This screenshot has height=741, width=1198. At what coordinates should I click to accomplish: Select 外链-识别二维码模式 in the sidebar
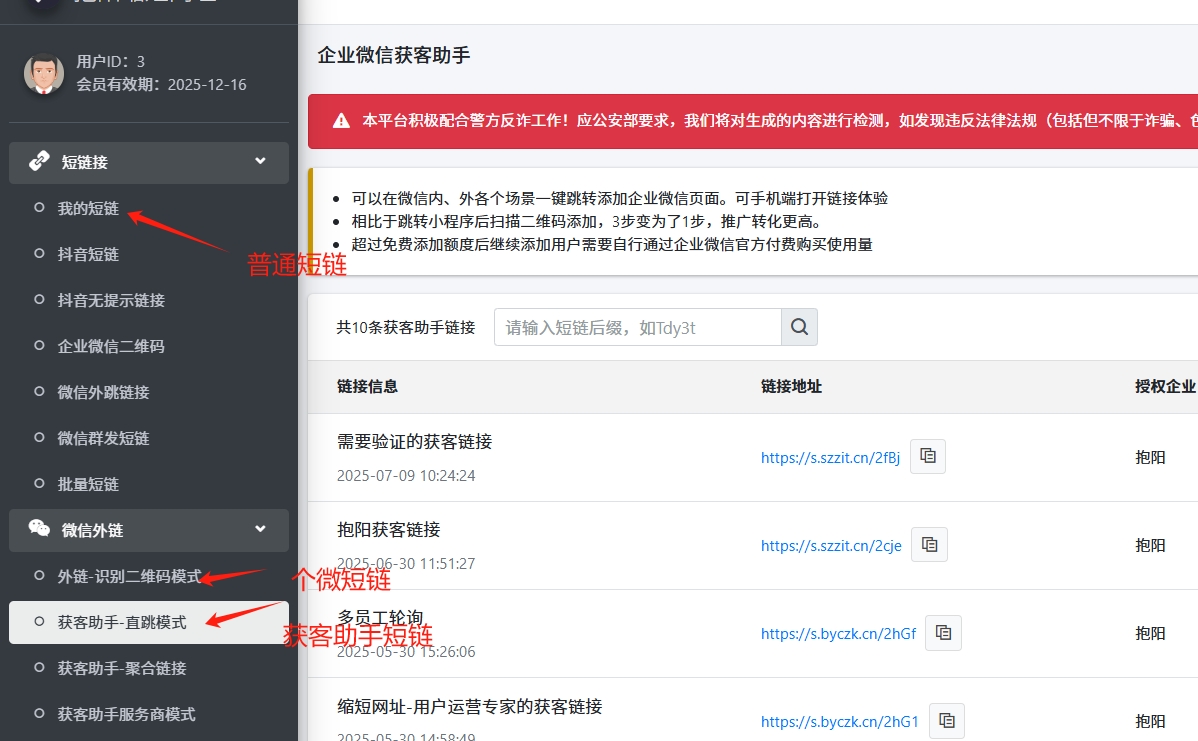tap(129, 577)
